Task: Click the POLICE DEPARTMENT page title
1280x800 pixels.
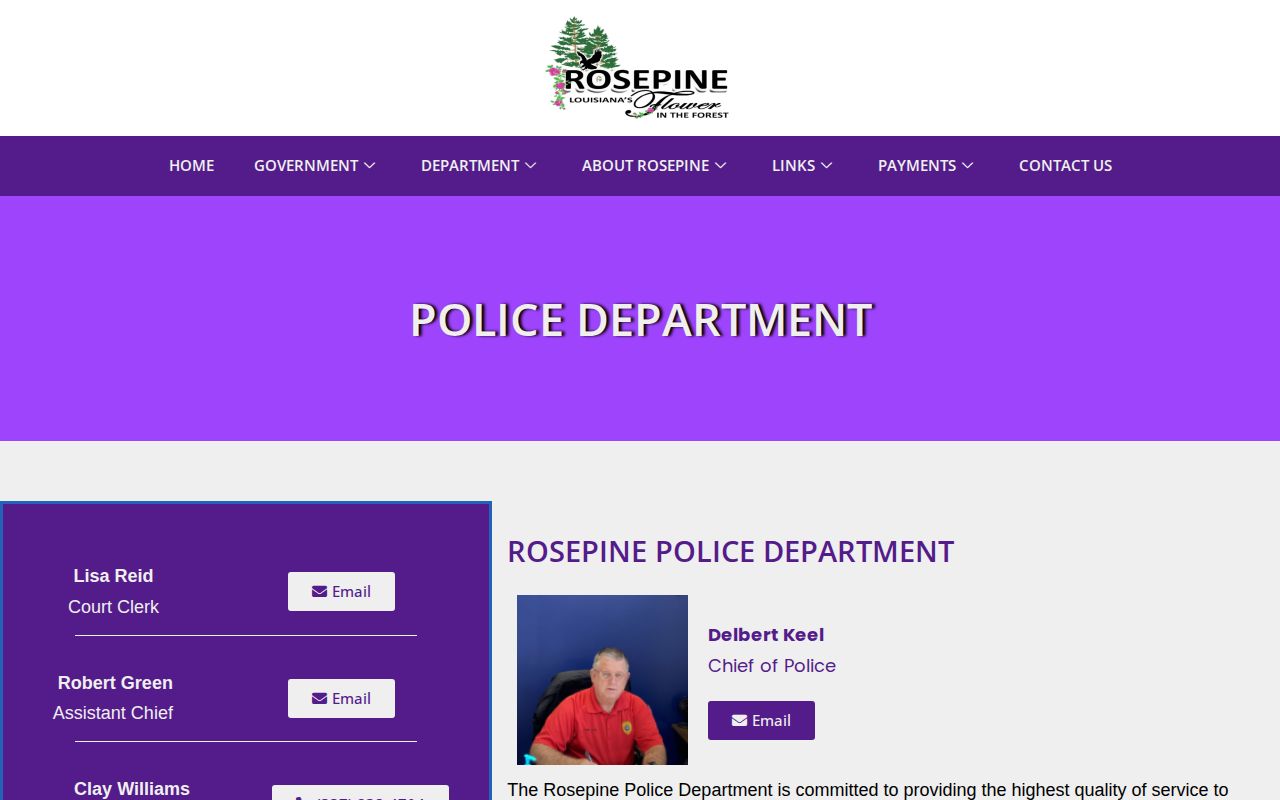Action: tap(641, 320)
